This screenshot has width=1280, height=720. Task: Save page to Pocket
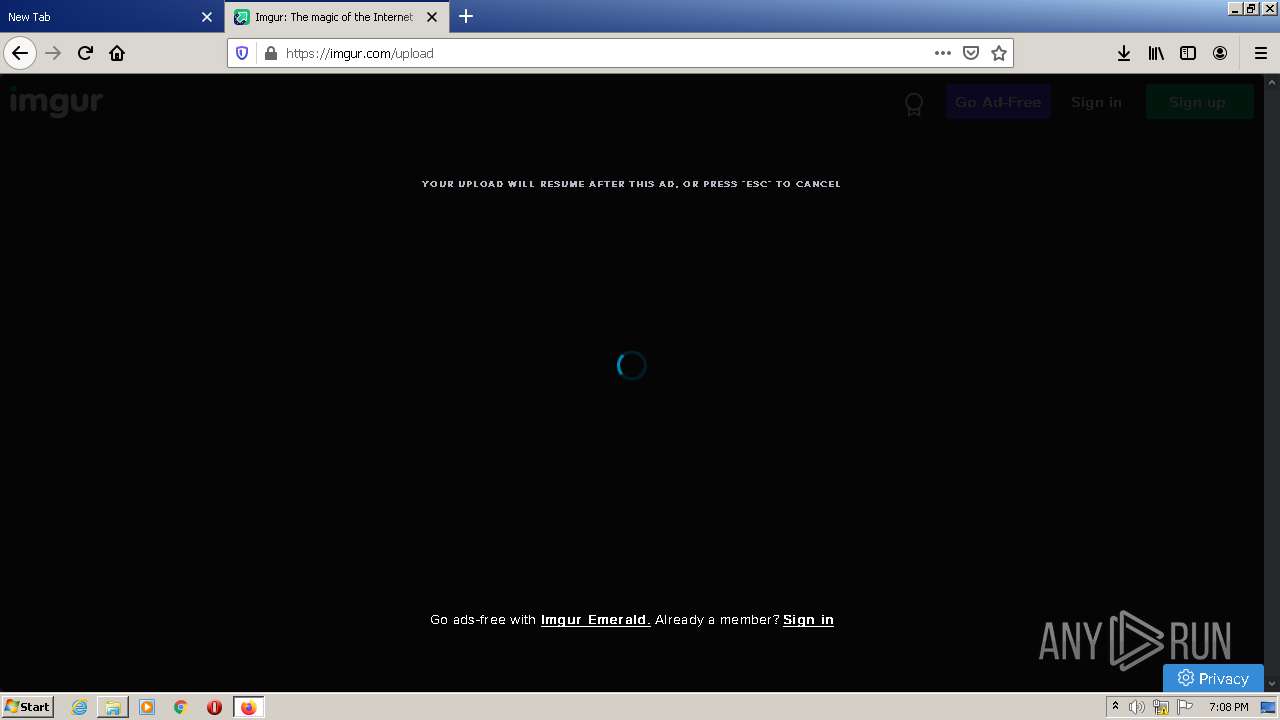pyautogui.click(x=970, y=53)
